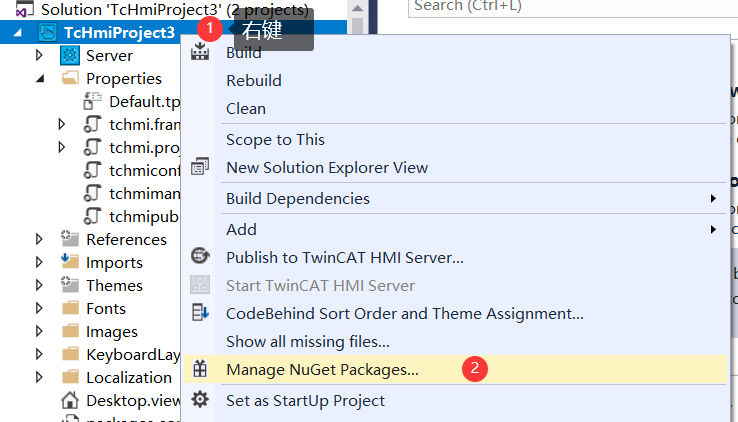This screenshot has height=422, width=738.
Task: Collapse the TcHmiProject3 project node
Action: tap(17, 32)
